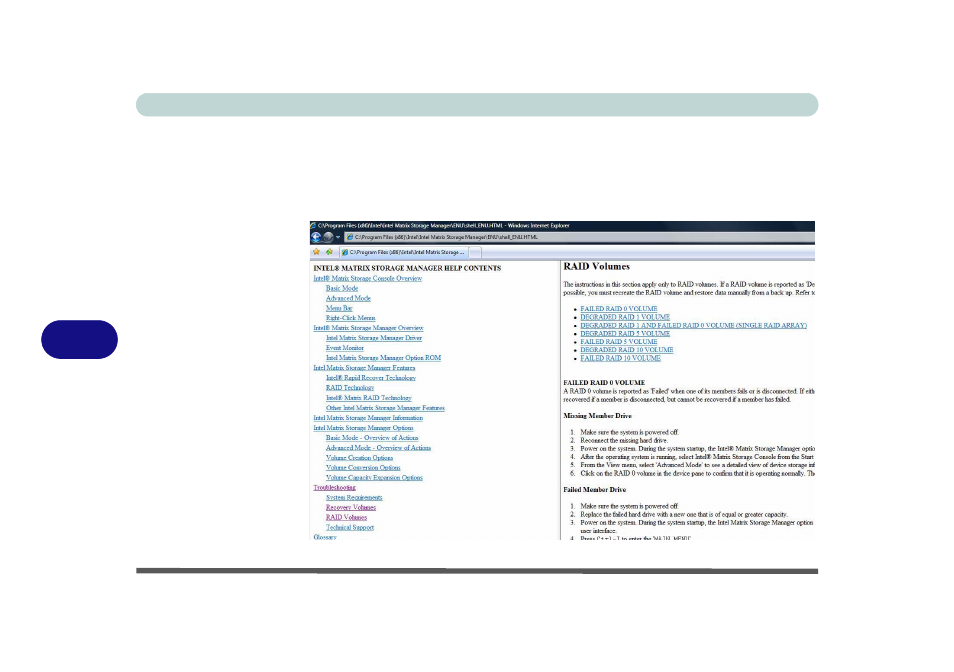Open Volume Capacity Expansion Options link

tap(374, 478)
